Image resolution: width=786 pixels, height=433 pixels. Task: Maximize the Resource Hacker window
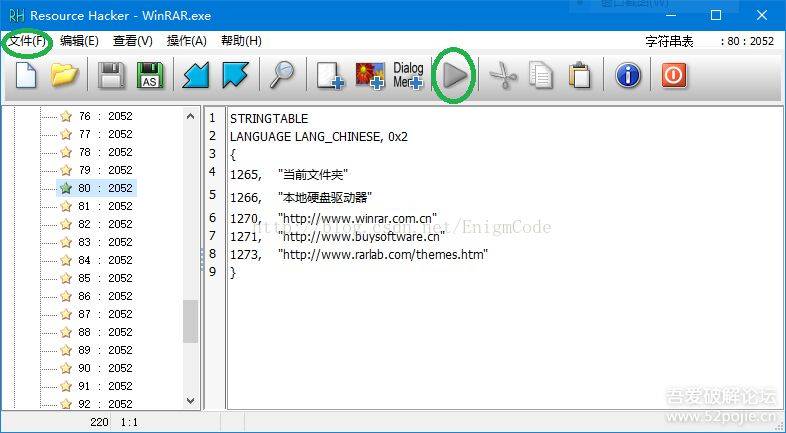(716, 16)
